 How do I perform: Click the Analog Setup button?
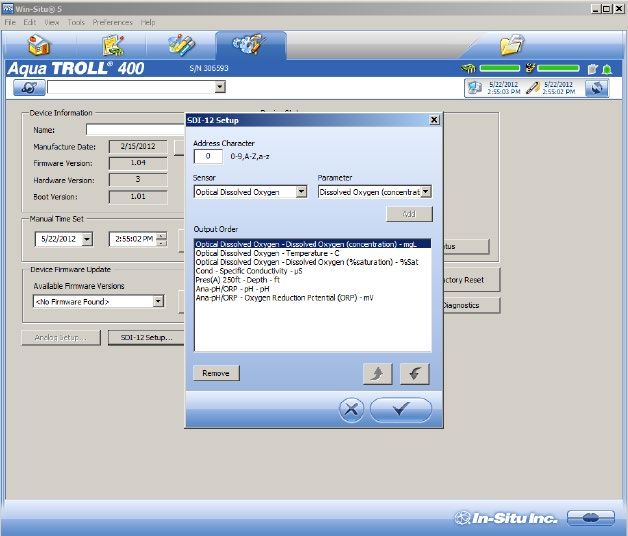tap(61, 337)
